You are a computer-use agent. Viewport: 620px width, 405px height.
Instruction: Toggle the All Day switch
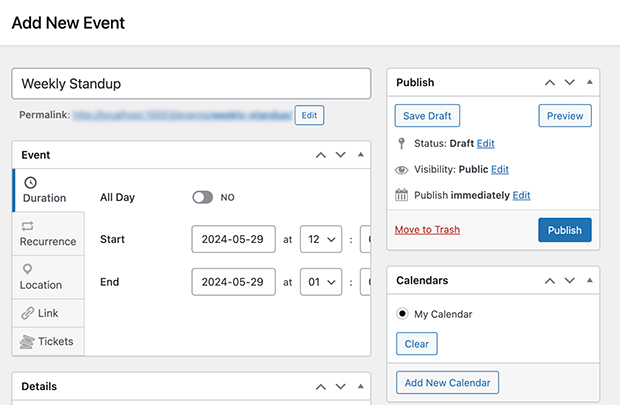(x=202, y=197)
